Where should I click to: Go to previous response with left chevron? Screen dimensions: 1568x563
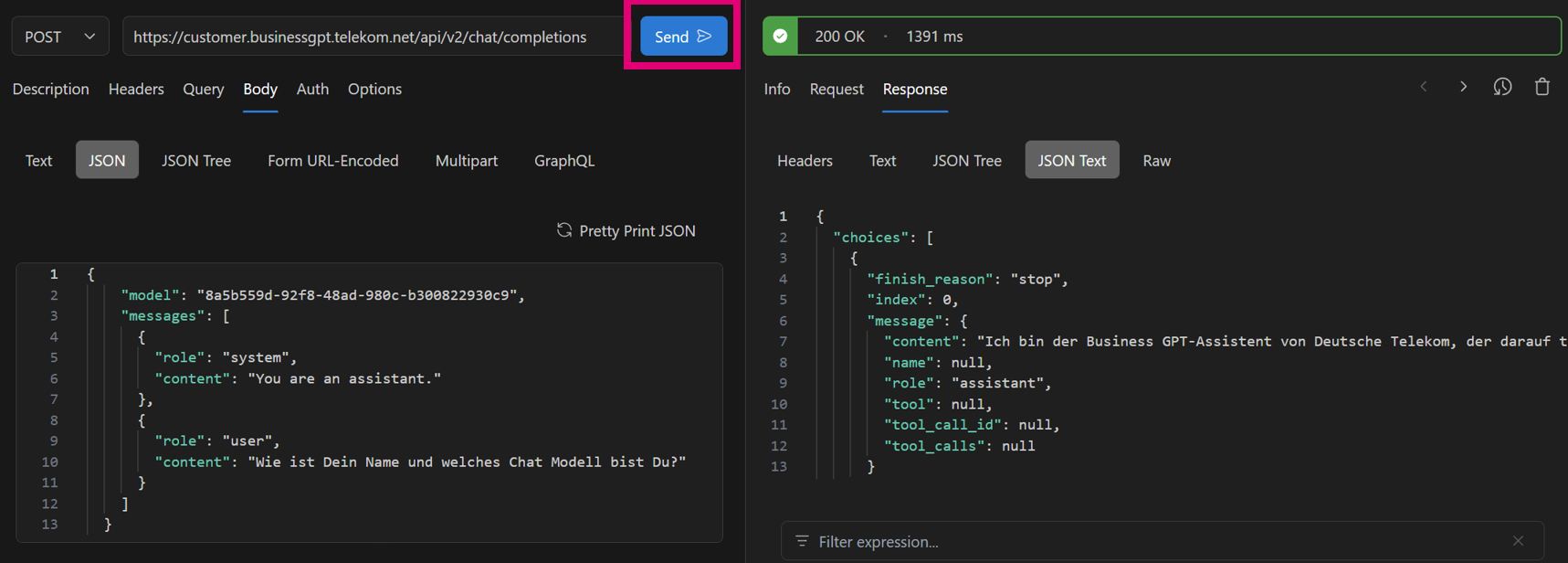[1424, 87]
